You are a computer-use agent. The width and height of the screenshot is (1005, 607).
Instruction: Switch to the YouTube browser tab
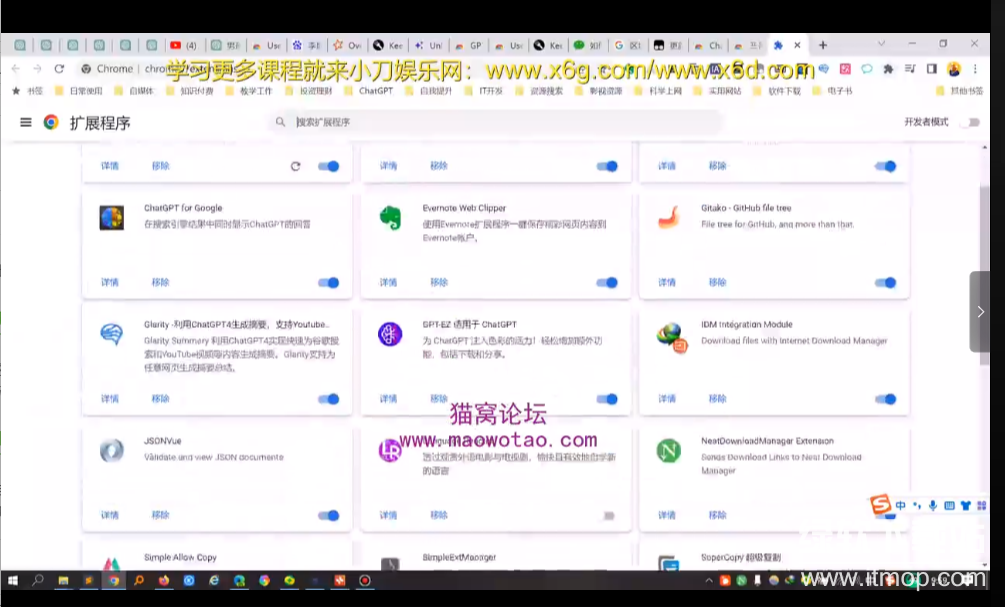coord(183,45)
